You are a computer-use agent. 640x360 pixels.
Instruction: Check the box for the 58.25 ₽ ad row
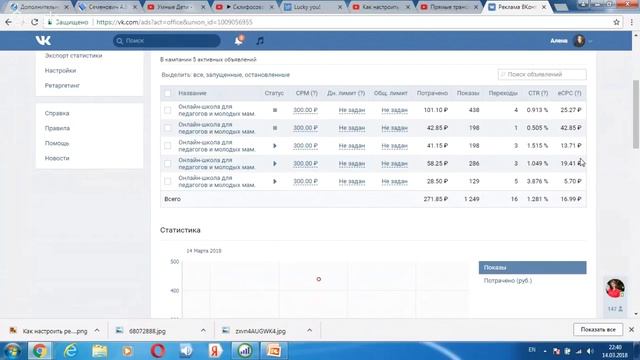(167, 164)
